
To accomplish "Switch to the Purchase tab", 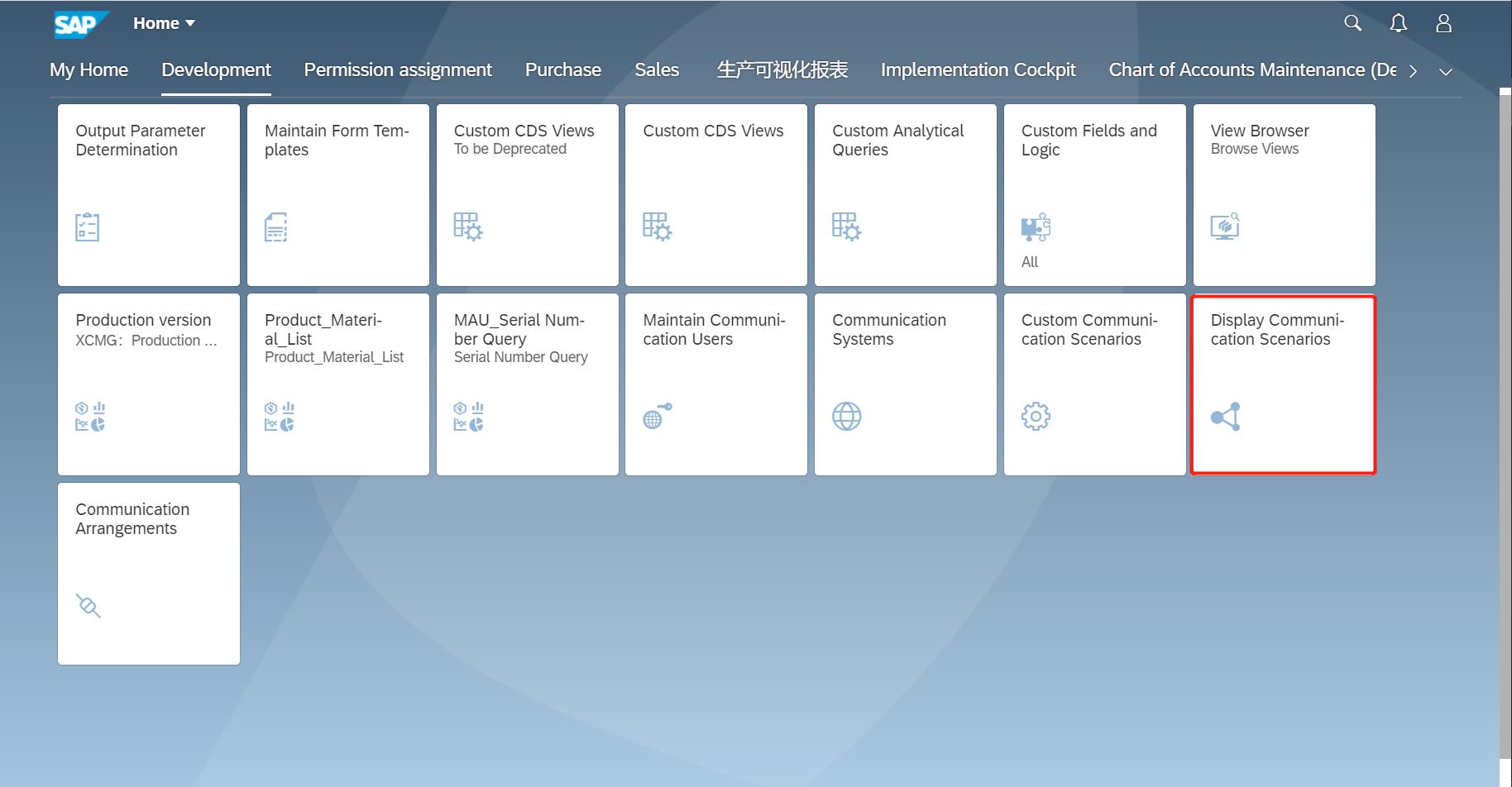I will [563, 69].
